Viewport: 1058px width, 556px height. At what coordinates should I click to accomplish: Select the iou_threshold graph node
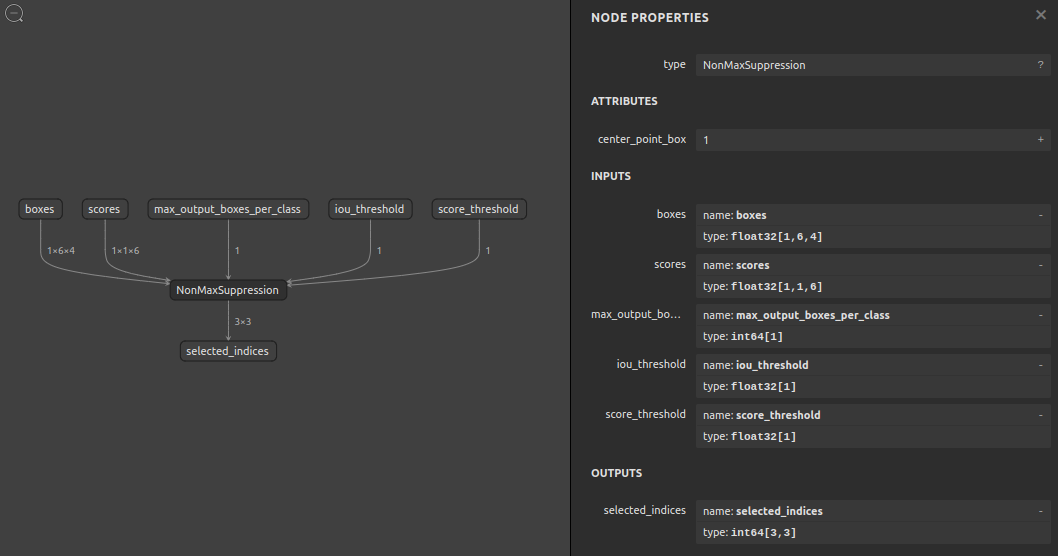(x=372, y=209)
